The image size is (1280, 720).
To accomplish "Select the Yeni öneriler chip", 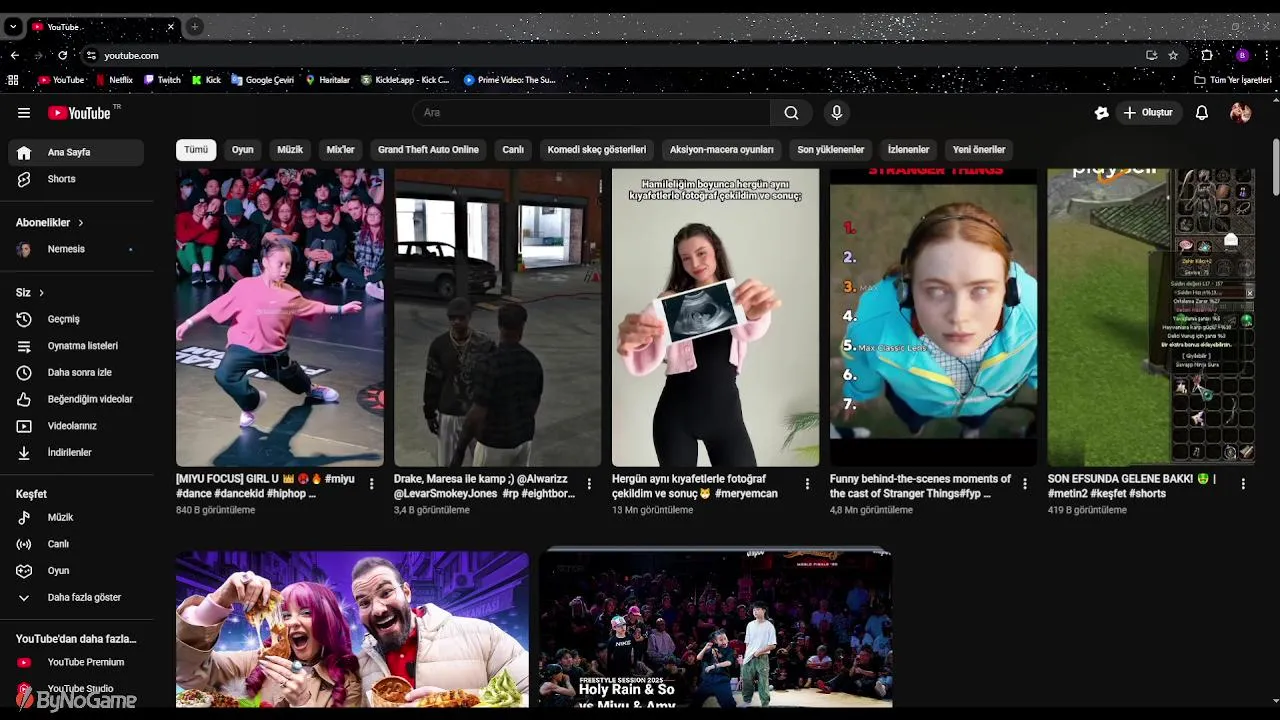I will click(x=979, y=150).
